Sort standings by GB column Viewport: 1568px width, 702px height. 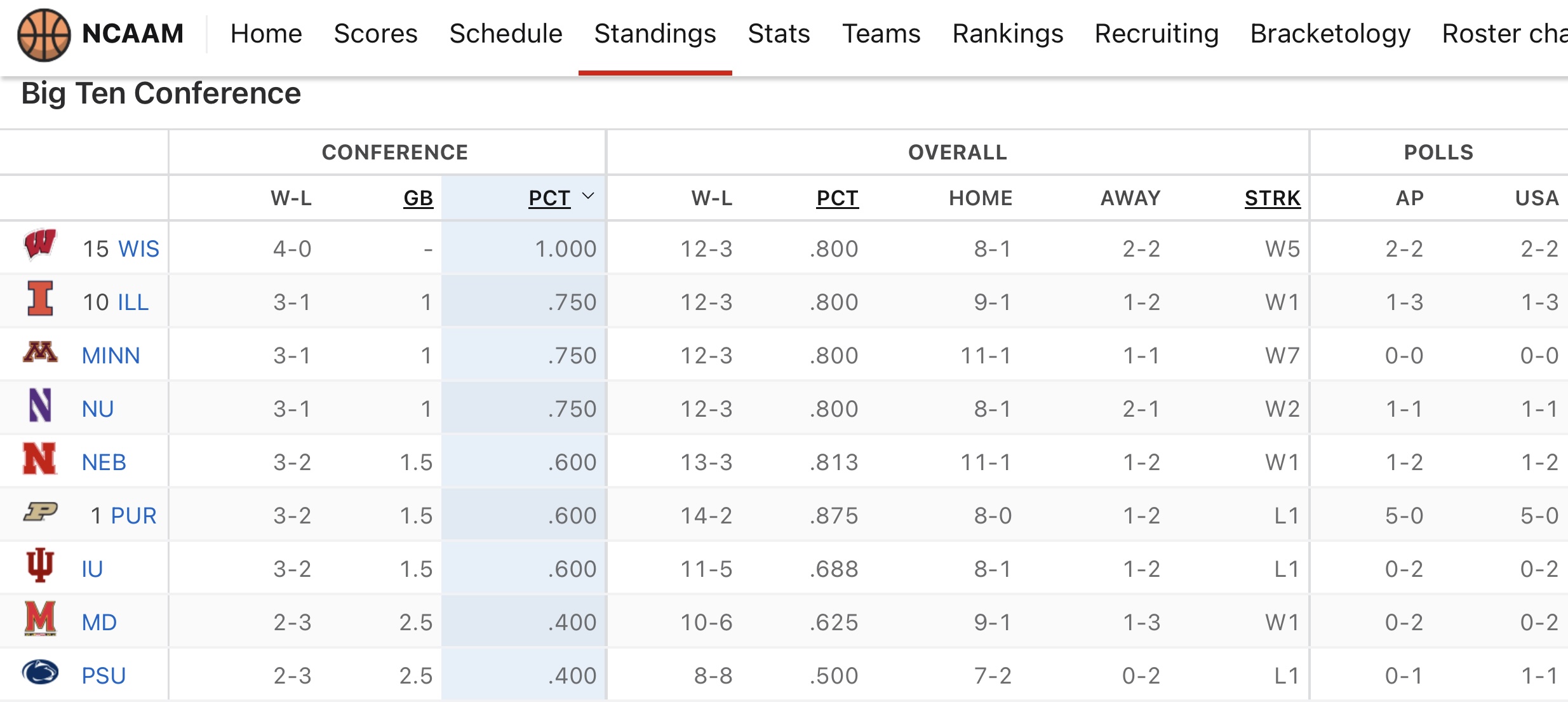pos(418,198)
